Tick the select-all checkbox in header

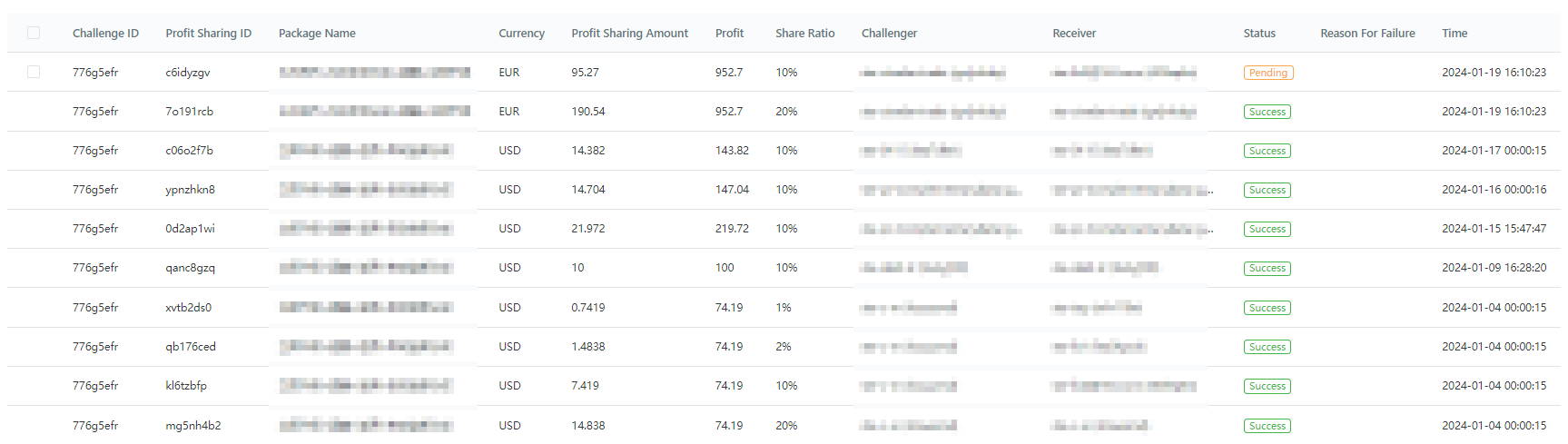pos(34,33)
